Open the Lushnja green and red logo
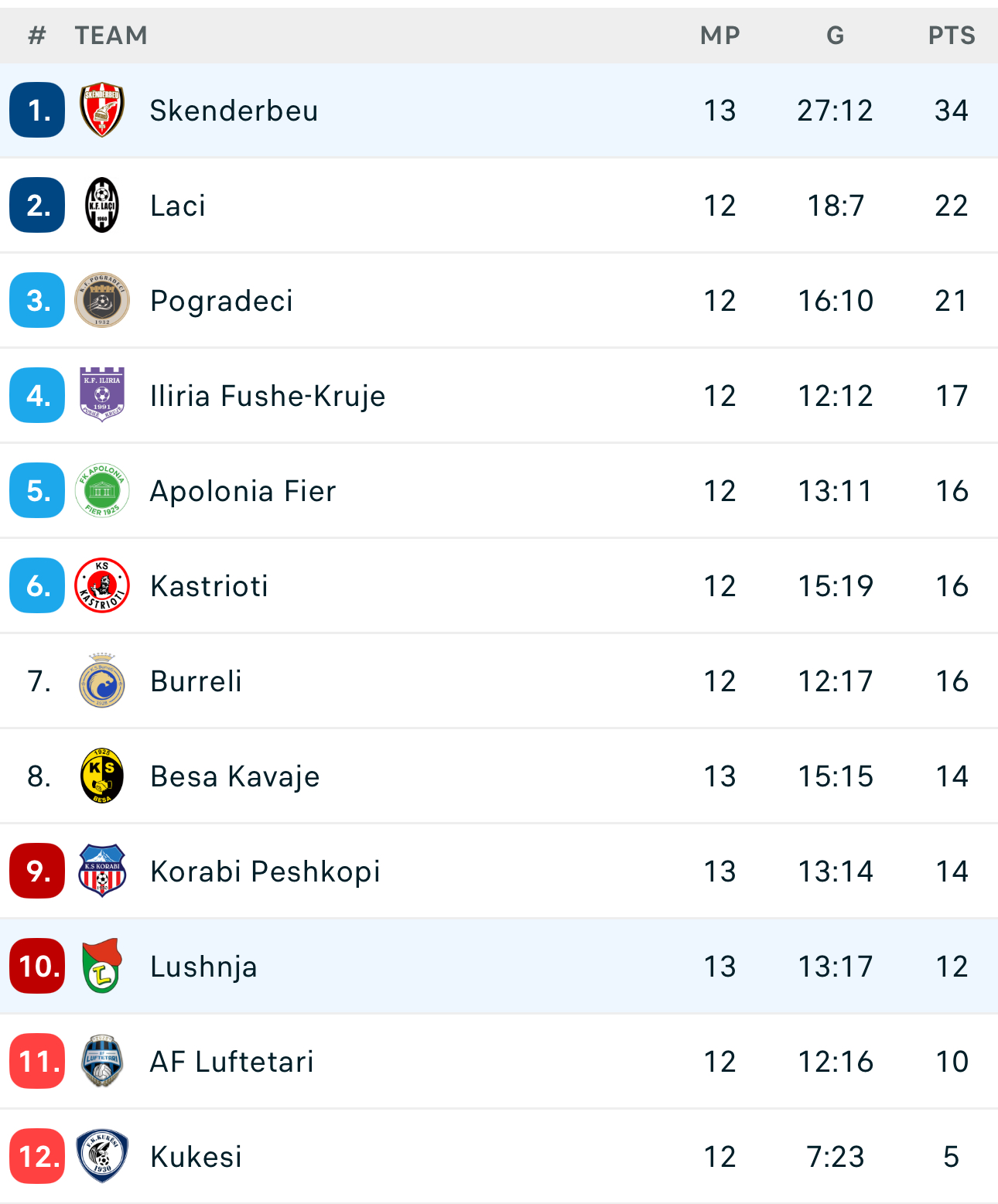 pos(102,966)
